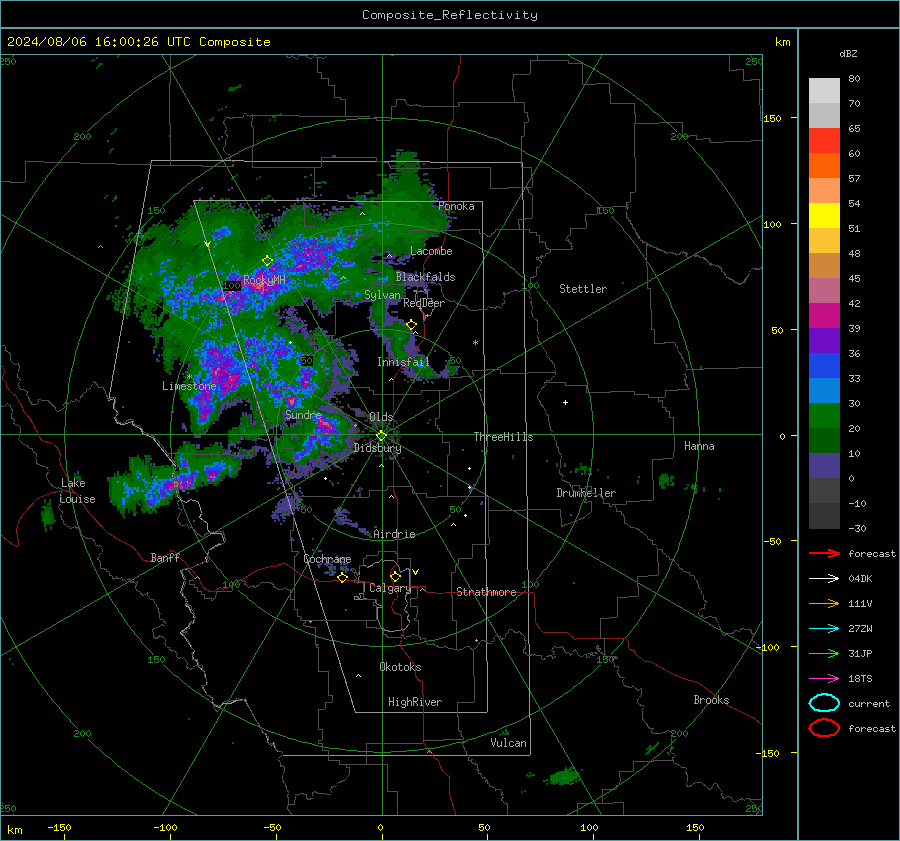Screen dimensions: 900x841
Task: Pick the red 65 dBZ color swatch
Action: [x=824, y=140]
